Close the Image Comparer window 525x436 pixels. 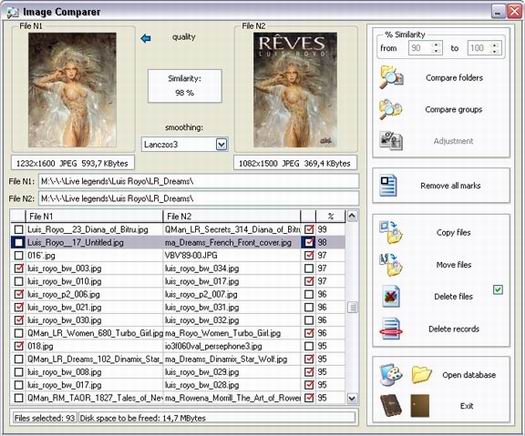click(514, 12)
